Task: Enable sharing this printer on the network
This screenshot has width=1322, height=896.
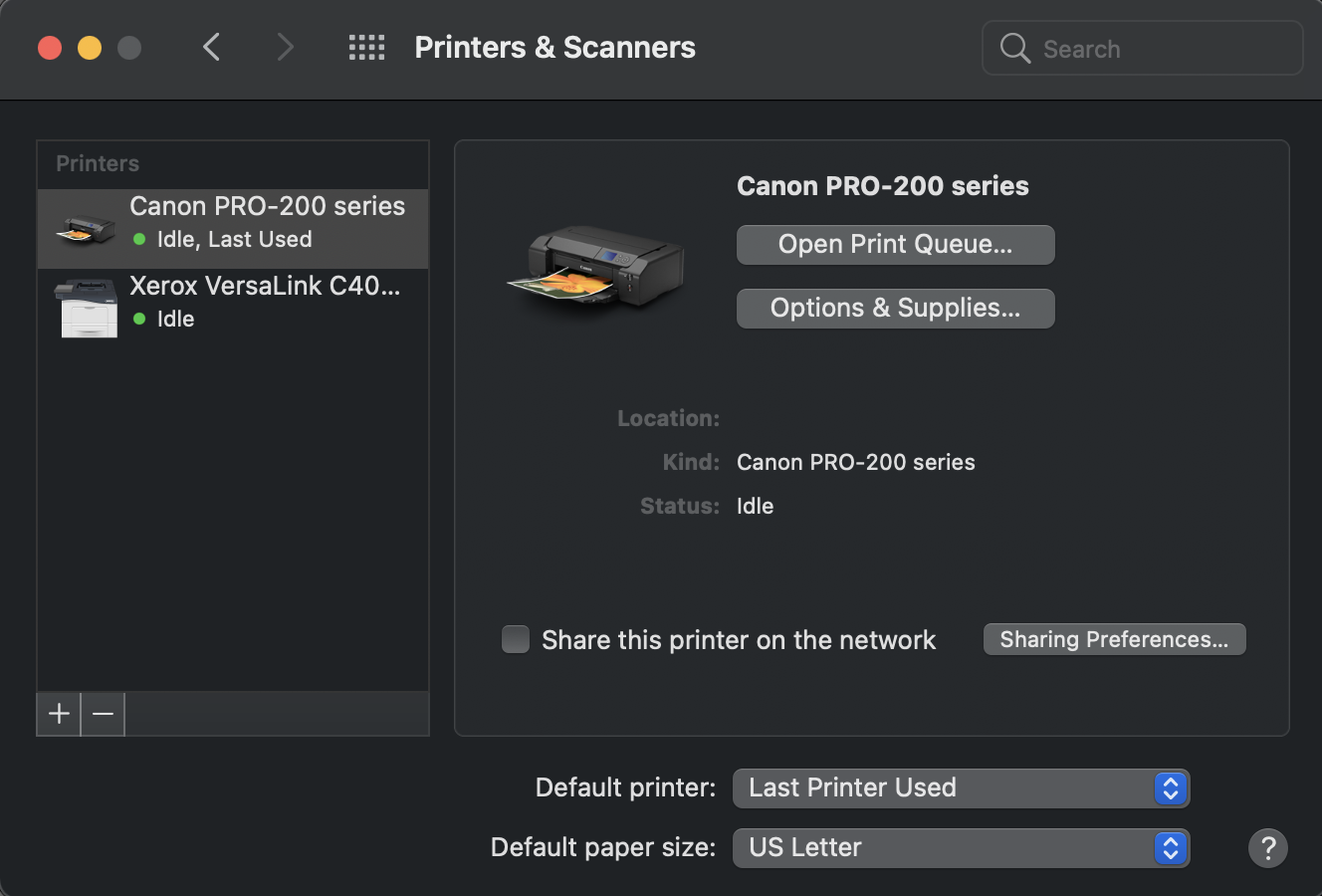Action: [x=516, y=639]
